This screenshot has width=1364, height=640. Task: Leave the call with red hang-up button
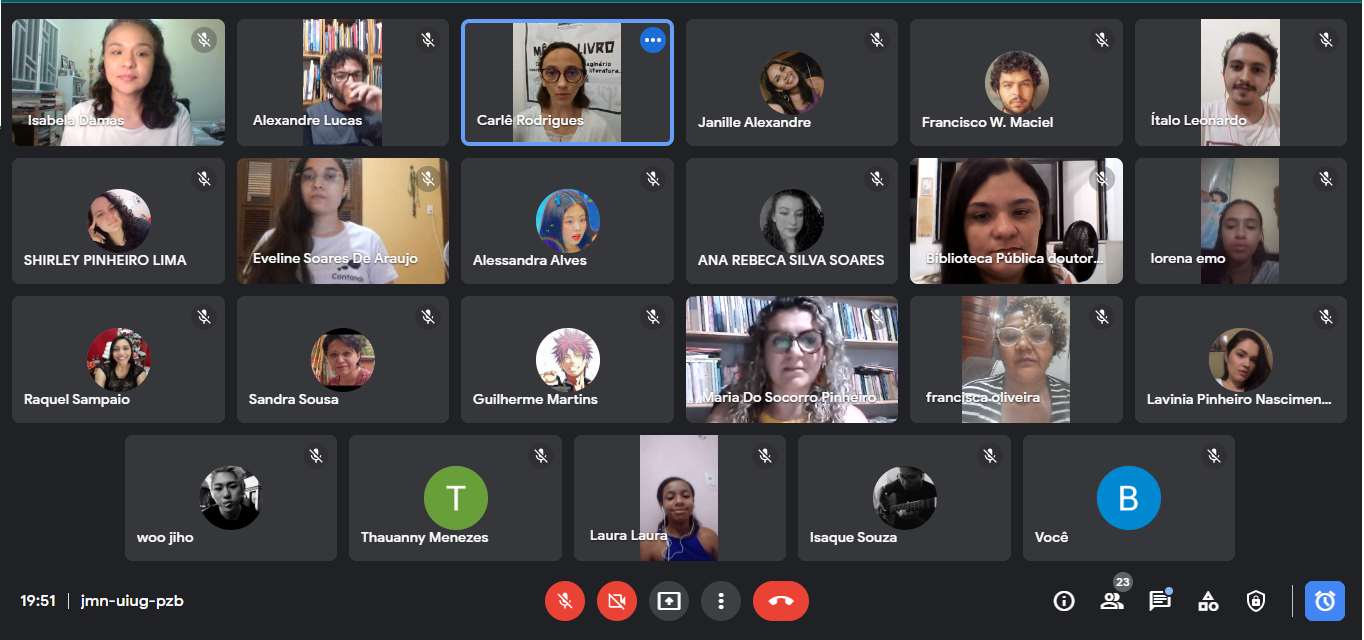[781, 601]
